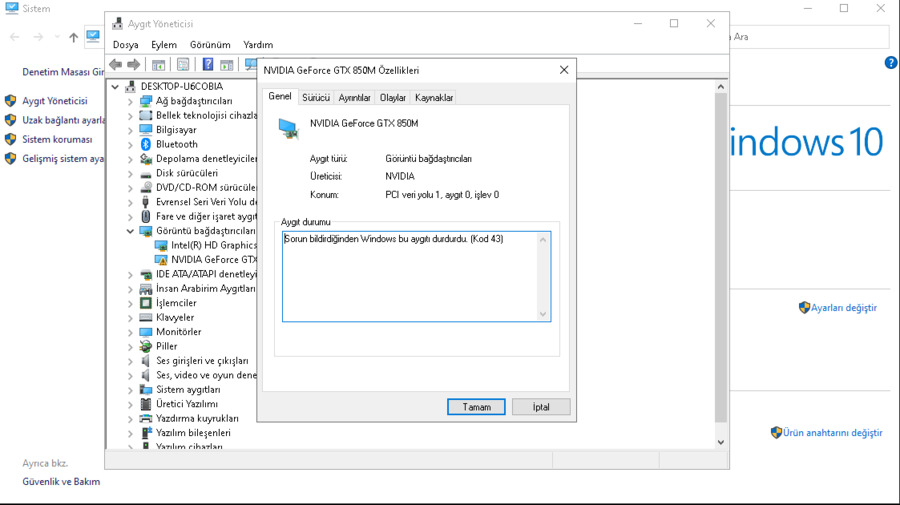Switch to the Olaylar tab
Image resolution: width=900 pixels, height=505 pixels.
393,98
